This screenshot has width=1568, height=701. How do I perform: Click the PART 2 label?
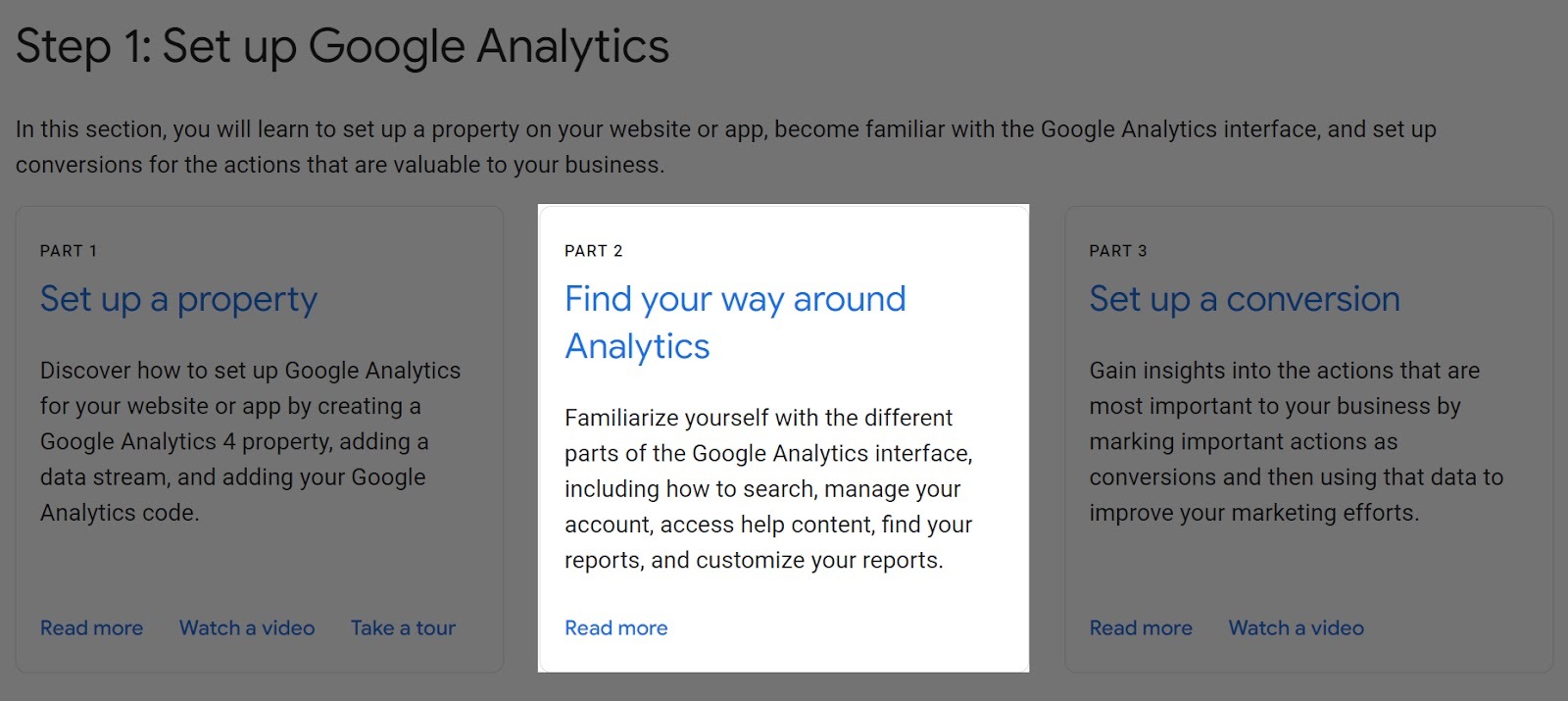click(592, 250)
